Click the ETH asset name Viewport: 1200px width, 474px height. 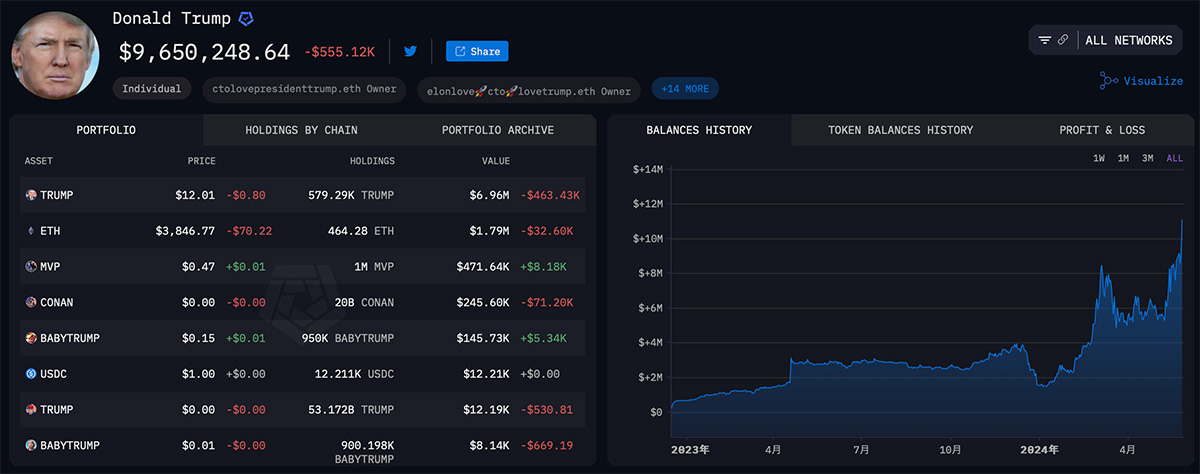click(50, 231)
